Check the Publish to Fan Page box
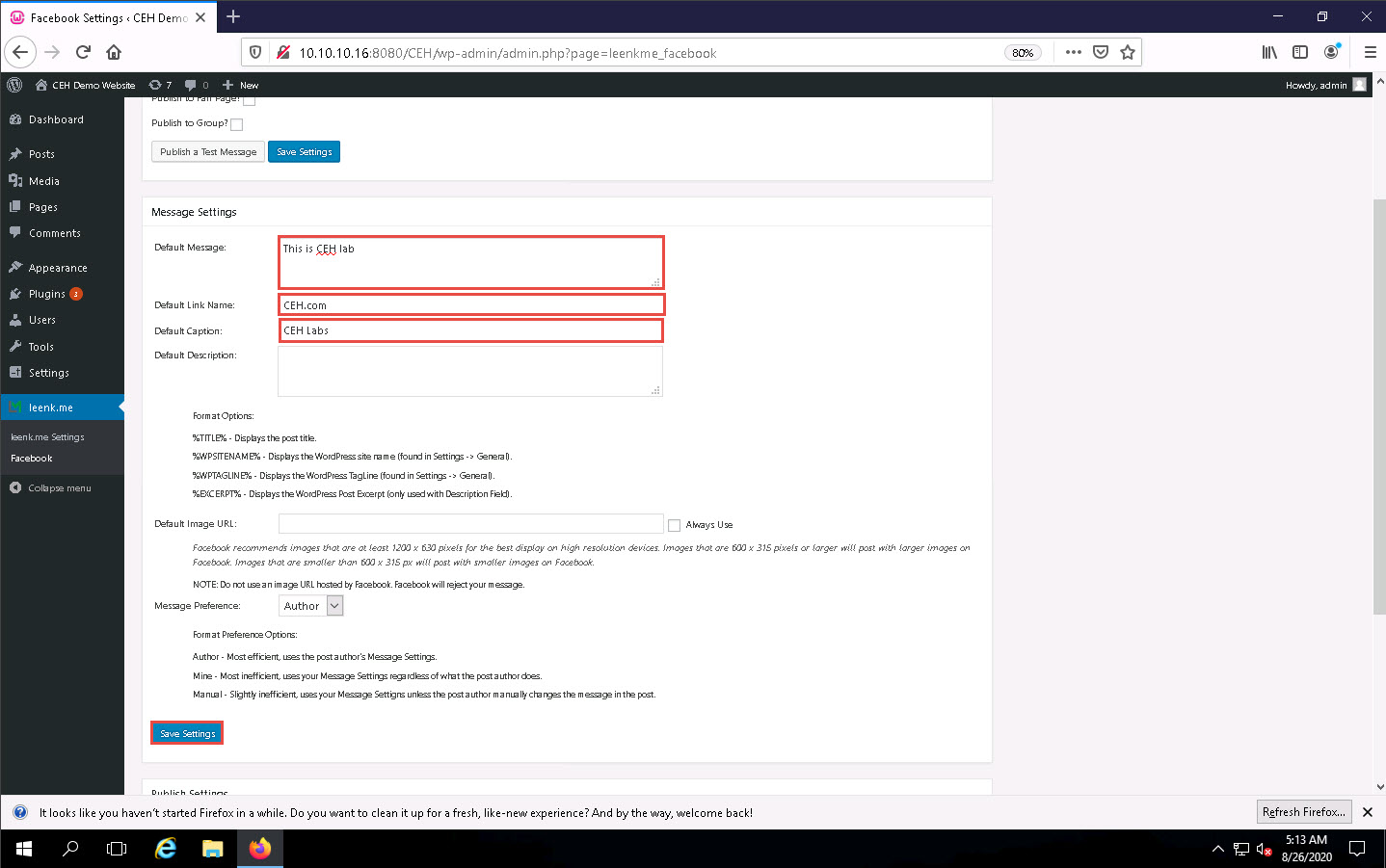Image resolution: width=1386 pixels, height=868 pixels. 250,100
